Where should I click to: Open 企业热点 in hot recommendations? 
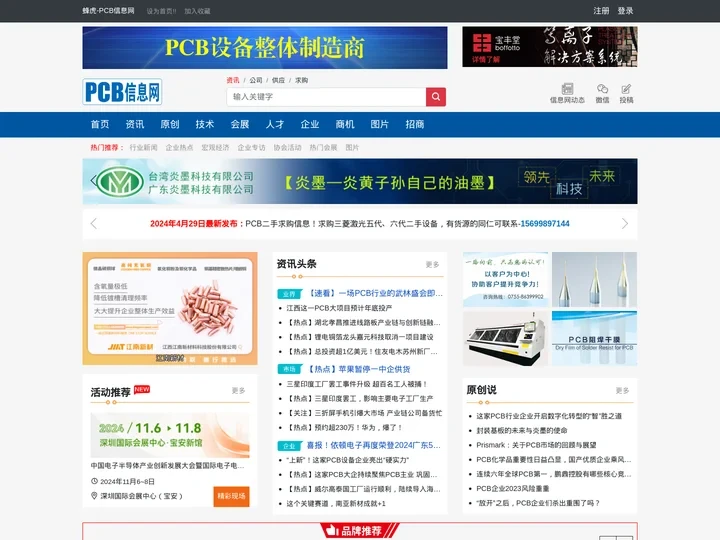(x=179, y=147)
